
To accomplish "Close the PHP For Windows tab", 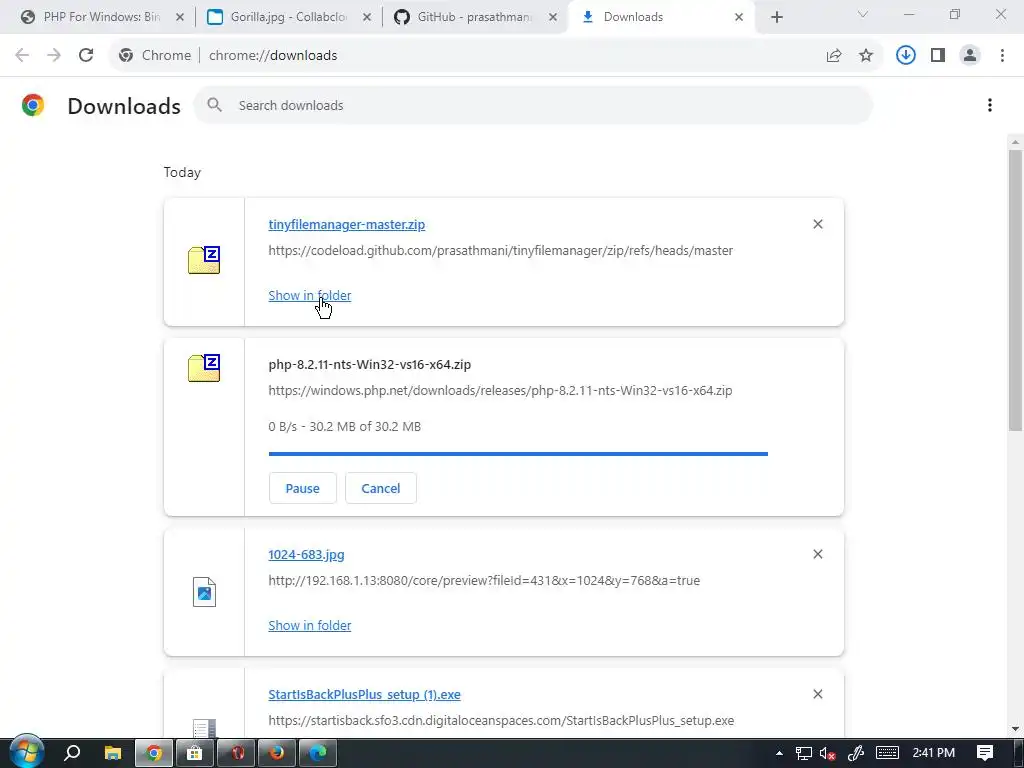I will 180,17.
